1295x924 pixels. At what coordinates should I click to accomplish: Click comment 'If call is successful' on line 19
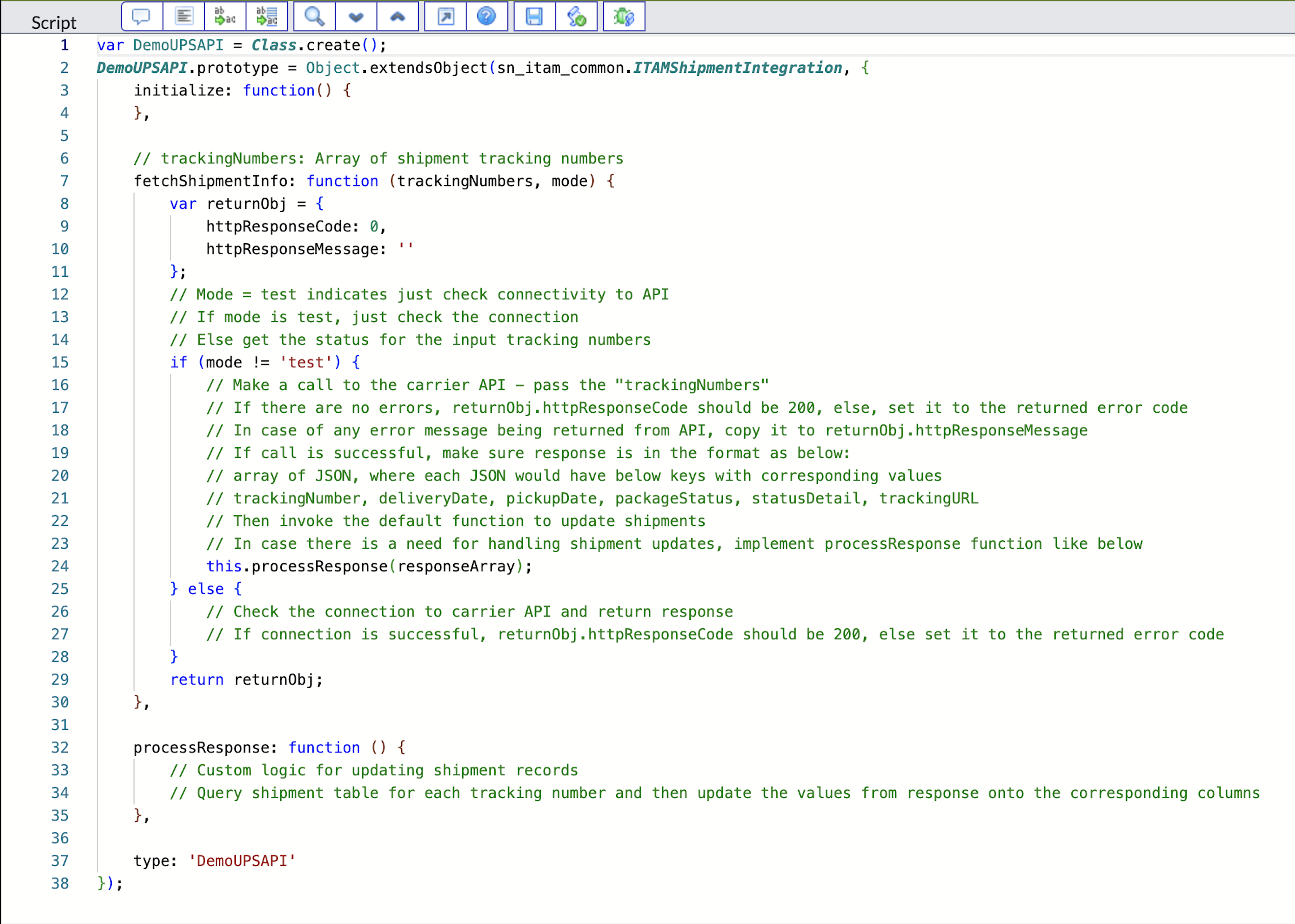pos(528,453)
